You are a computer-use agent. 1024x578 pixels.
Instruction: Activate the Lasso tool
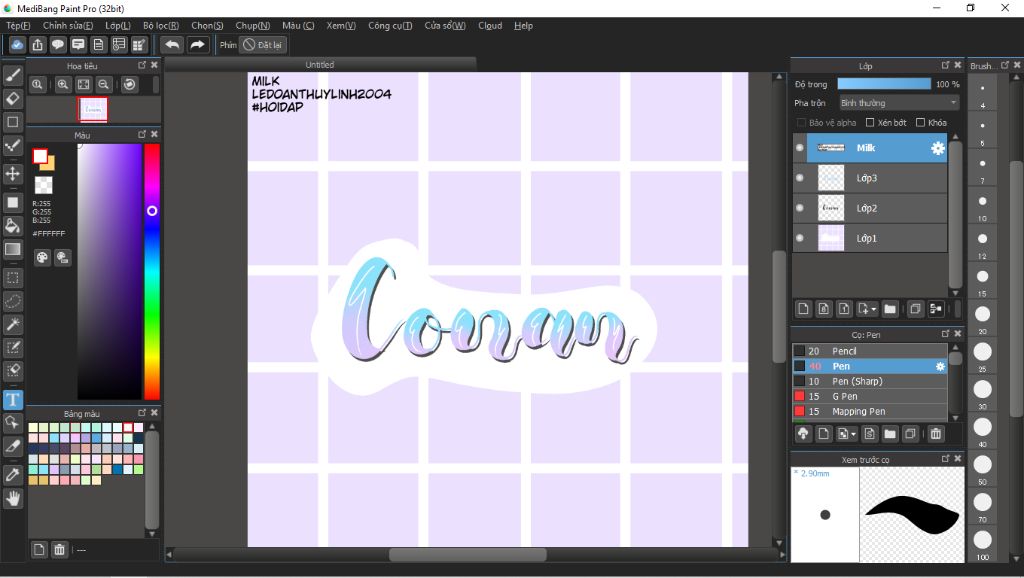tap(12, 301)
